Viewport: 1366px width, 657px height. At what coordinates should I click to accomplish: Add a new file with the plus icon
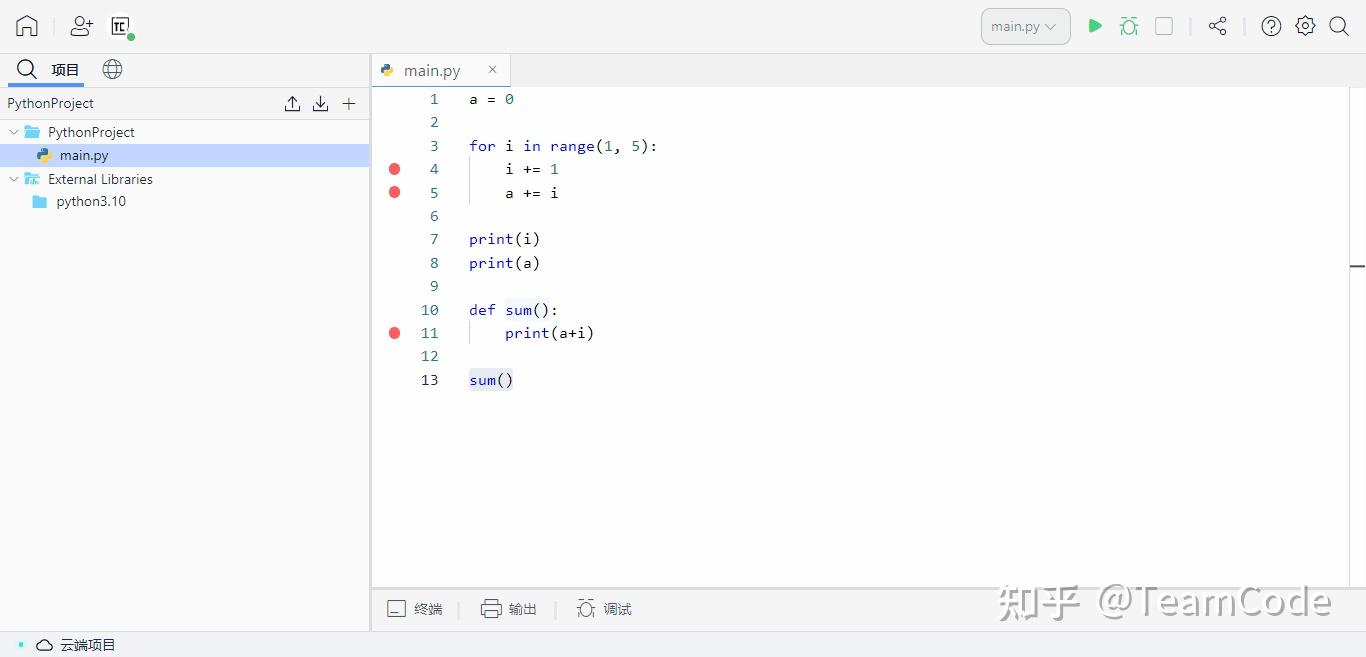tap(349, 103)
